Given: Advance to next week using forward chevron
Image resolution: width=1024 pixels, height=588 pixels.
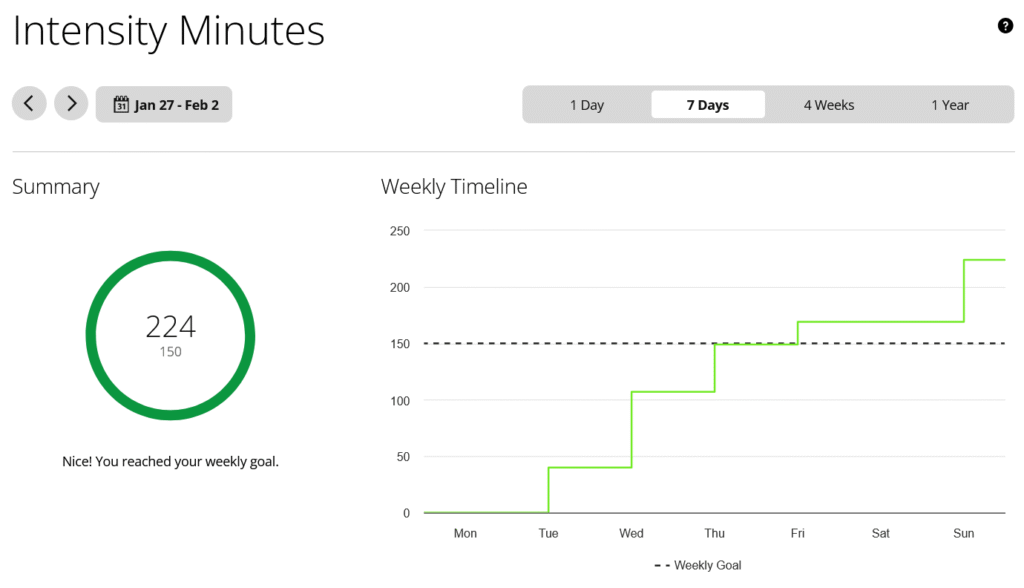Looking at the screenshot, I should pos(70,103).
